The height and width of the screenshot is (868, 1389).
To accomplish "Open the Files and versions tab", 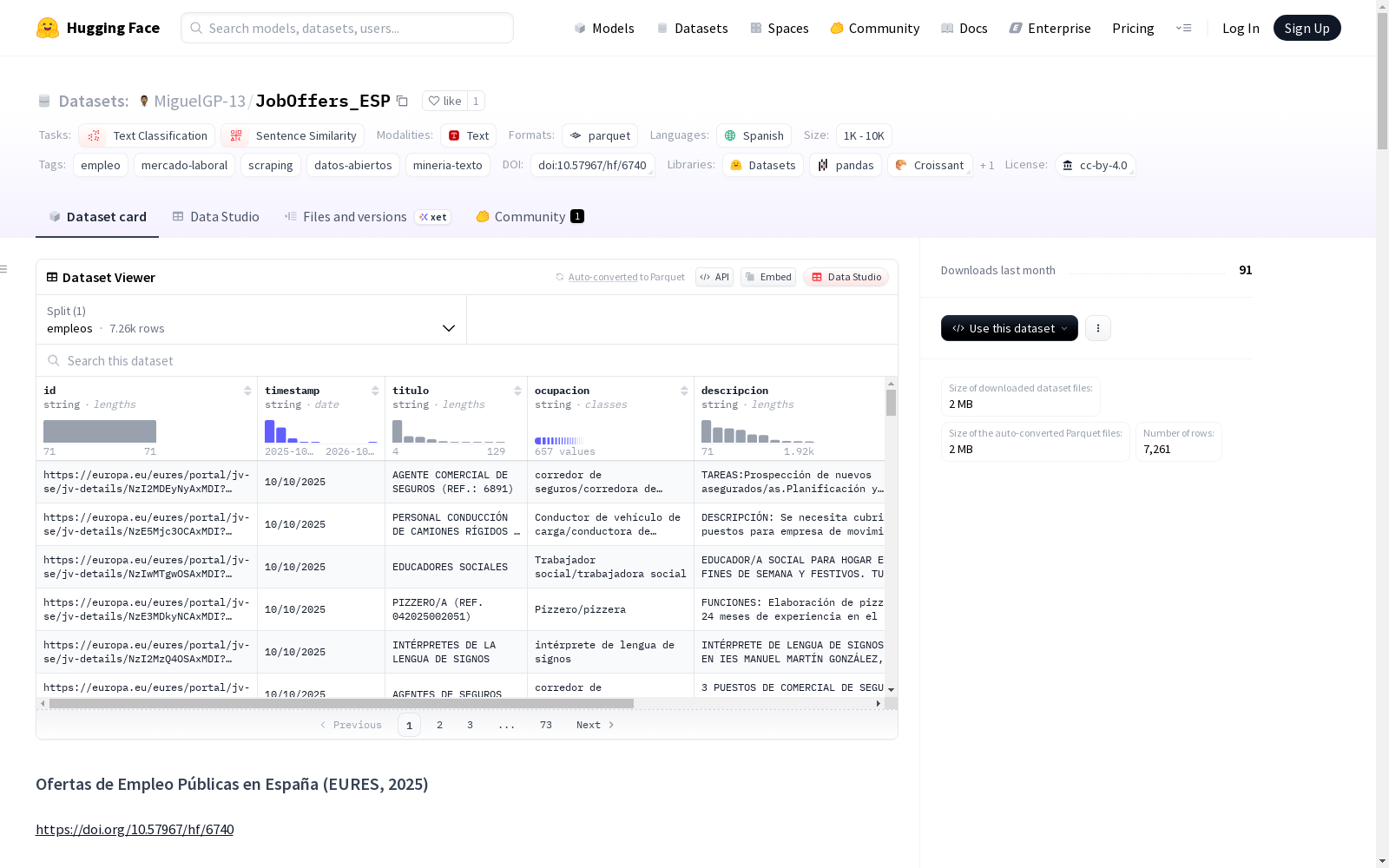I will 366,217.
